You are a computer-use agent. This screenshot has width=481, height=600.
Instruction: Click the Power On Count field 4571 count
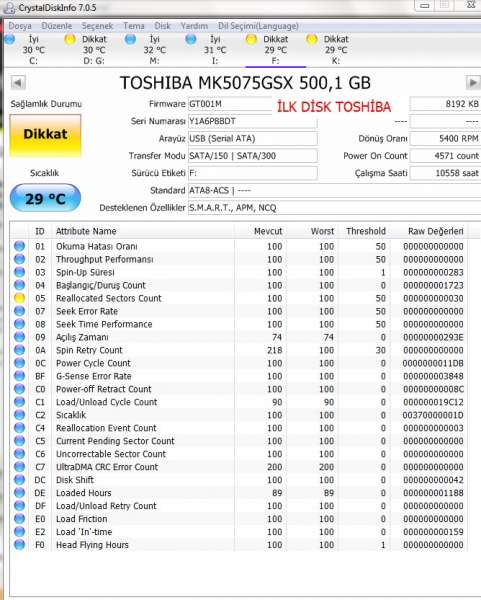pos(445,156)
